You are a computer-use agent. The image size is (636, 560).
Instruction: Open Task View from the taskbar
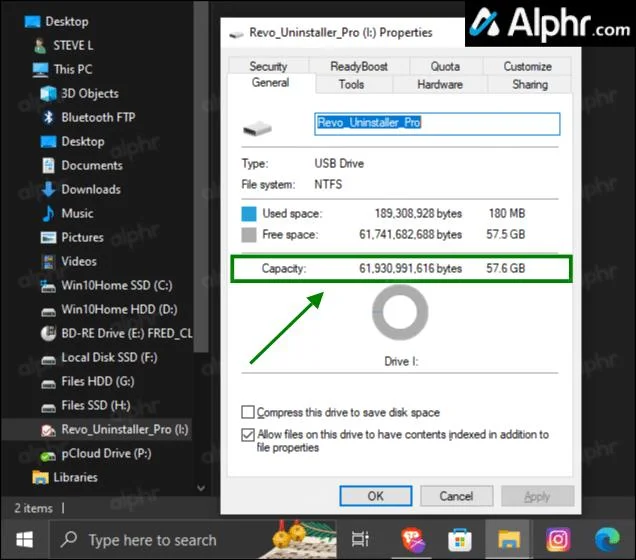[360, 540]
